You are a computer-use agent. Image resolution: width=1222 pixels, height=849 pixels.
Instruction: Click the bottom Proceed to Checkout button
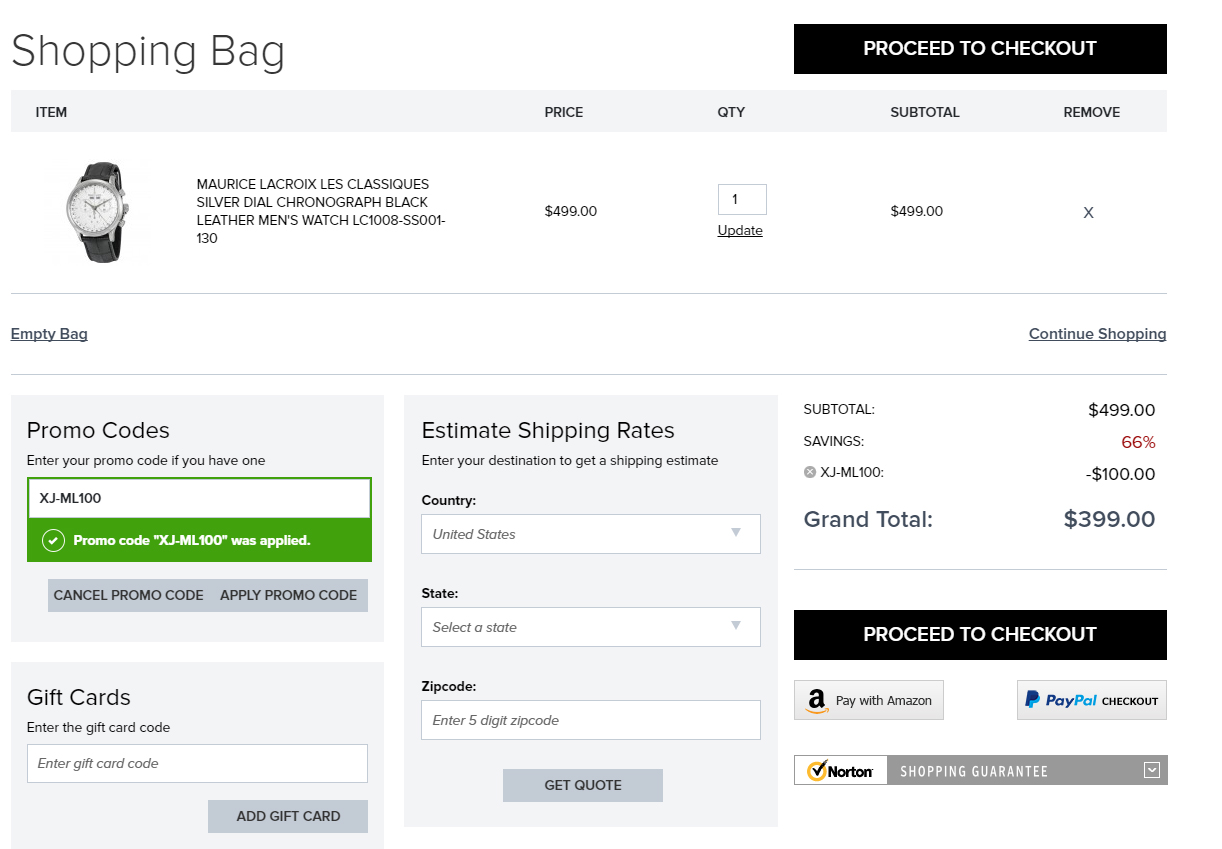click(x=979, y=635)
